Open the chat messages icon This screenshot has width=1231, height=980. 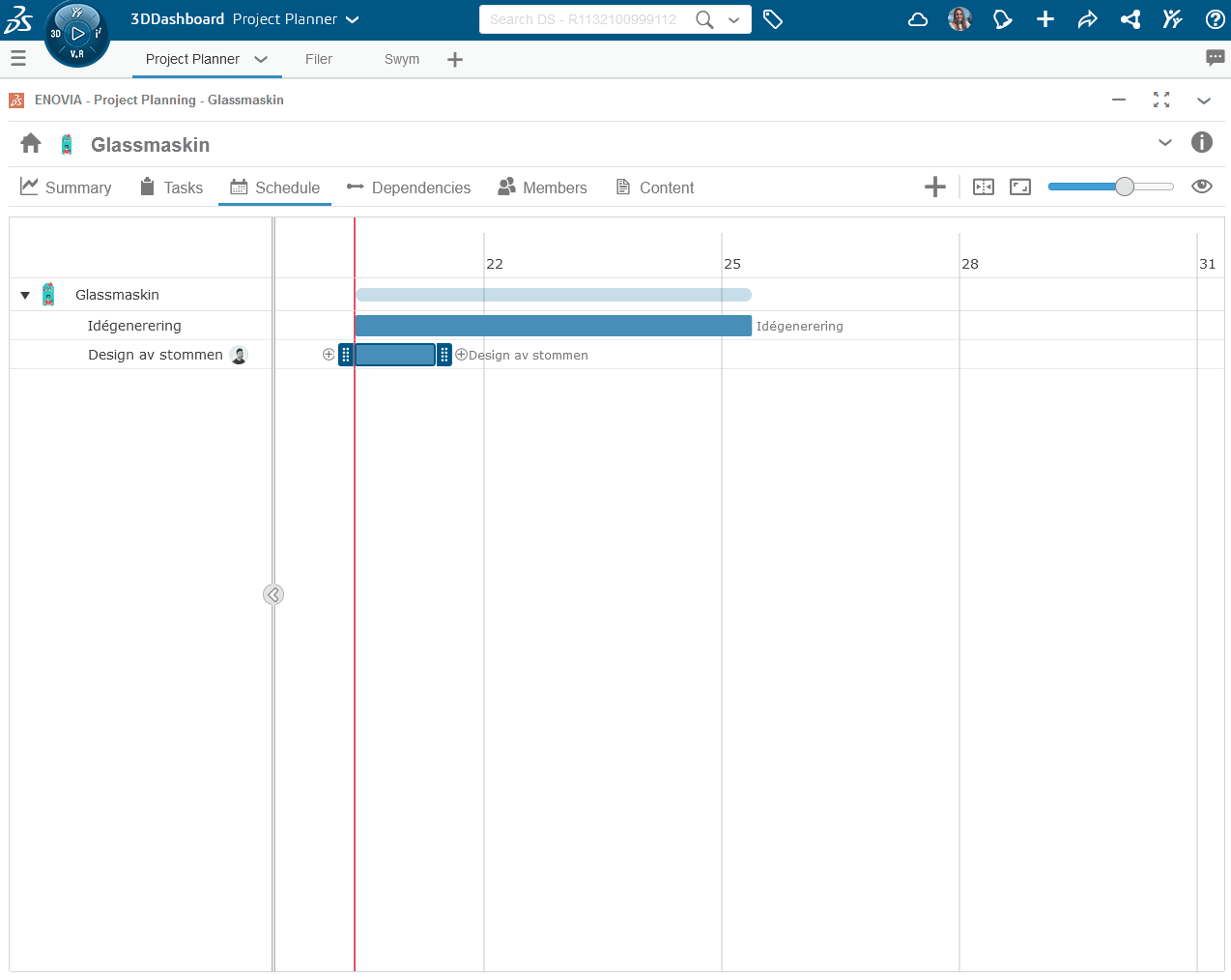pyautogui.click(x=1215, y=58)
